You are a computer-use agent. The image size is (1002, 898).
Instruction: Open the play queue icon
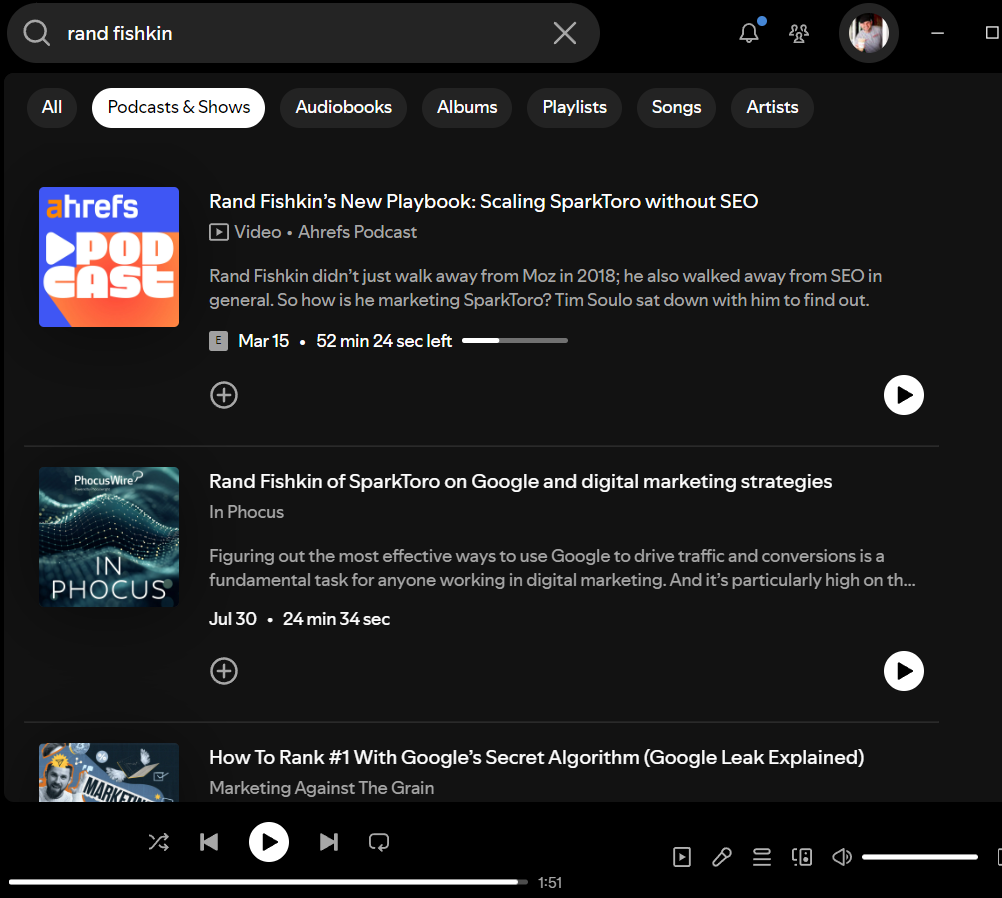(x=762, y=857)
